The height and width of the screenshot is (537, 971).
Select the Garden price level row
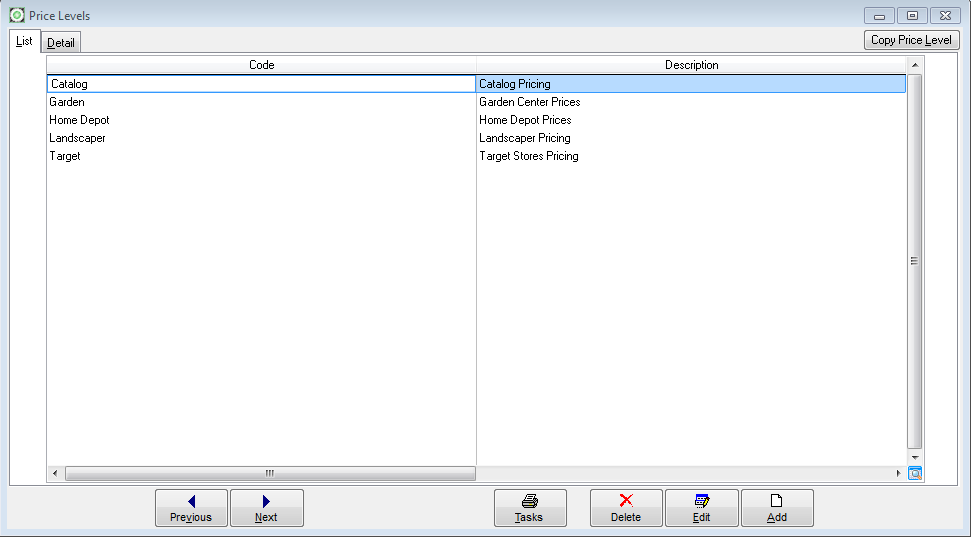coord(67,102)
